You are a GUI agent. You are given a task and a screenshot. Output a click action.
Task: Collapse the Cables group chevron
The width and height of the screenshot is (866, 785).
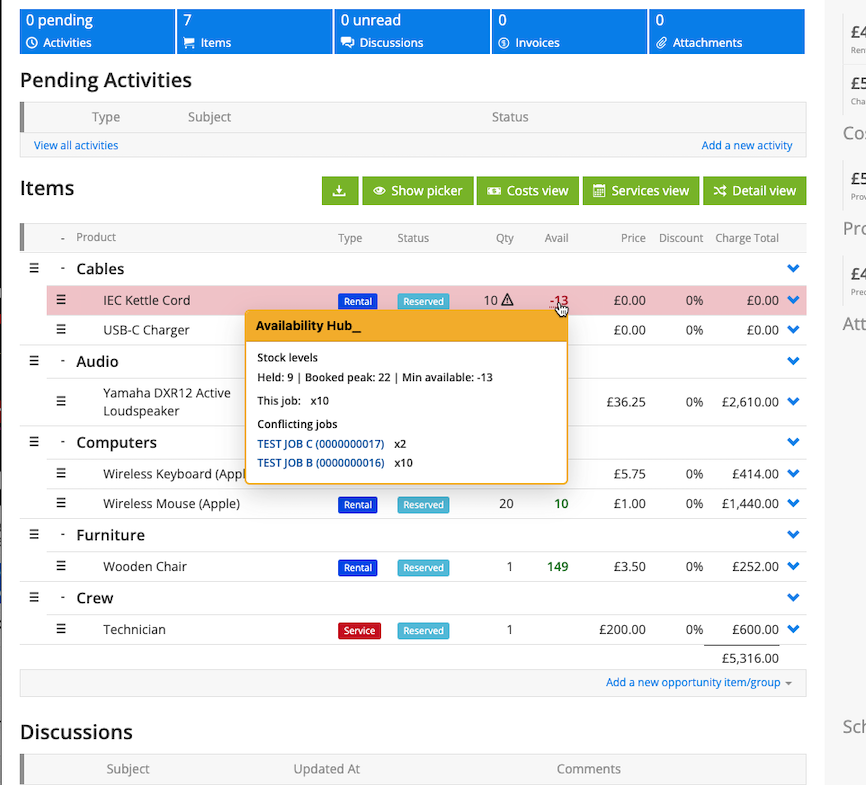(x=793, y=268)
